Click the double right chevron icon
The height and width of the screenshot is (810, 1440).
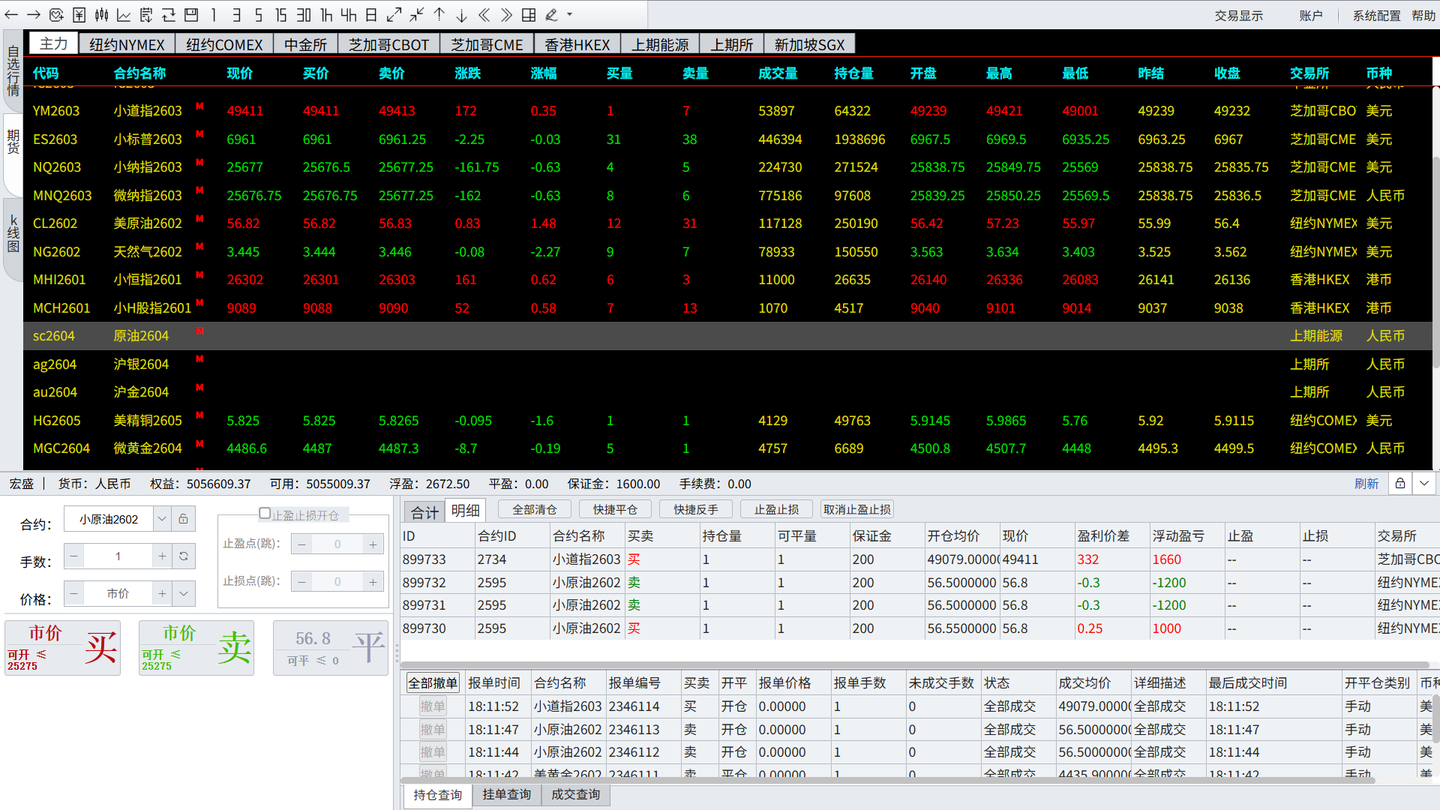tap(506, 15)
